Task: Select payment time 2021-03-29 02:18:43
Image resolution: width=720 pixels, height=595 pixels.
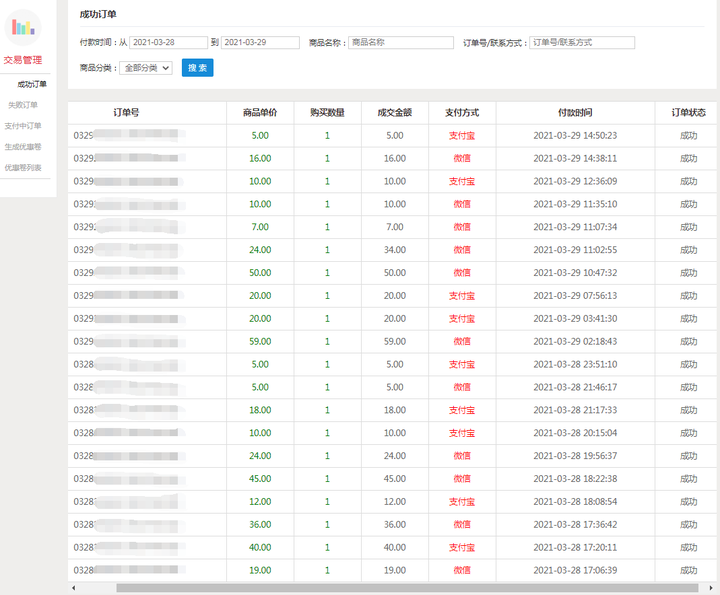Action: (x=575, y=342)
